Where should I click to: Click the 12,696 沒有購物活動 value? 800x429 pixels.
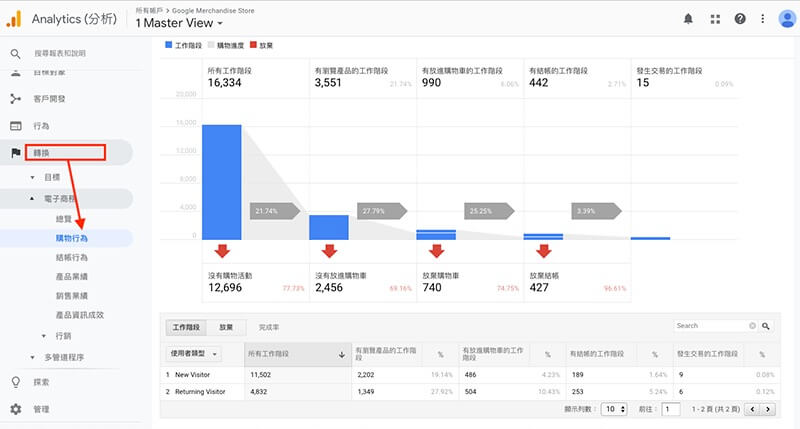(x=225, y=288)
